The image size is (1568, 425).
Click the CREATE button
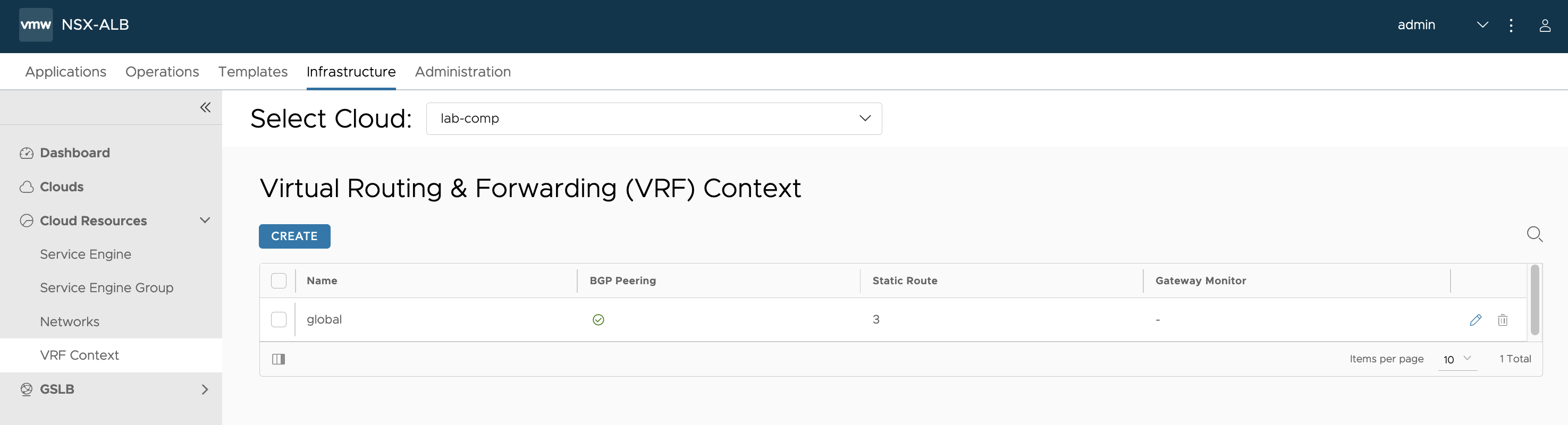[x=294, y=236]
